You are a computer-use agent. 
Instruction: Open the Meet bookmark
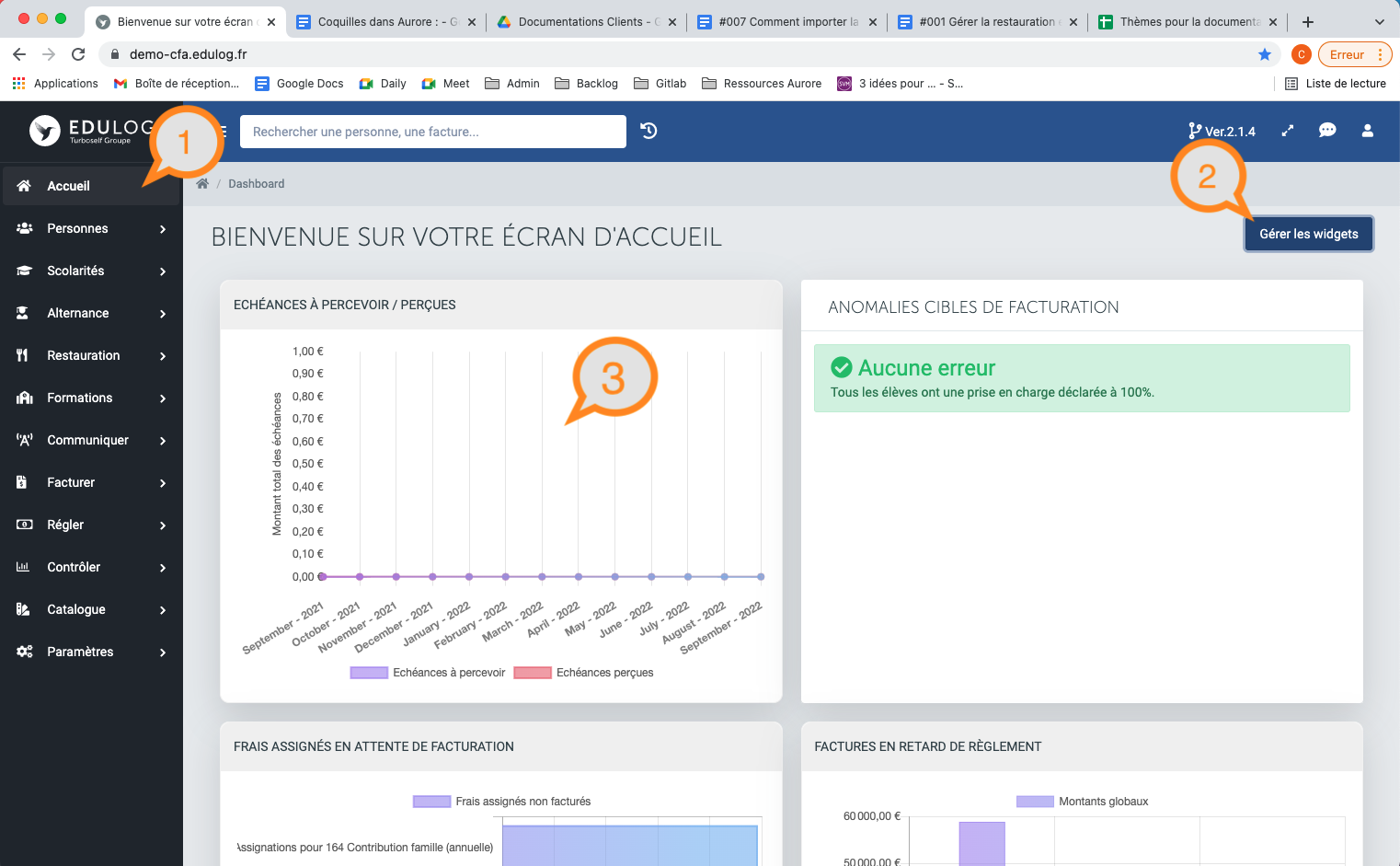[x=445, y=84]
